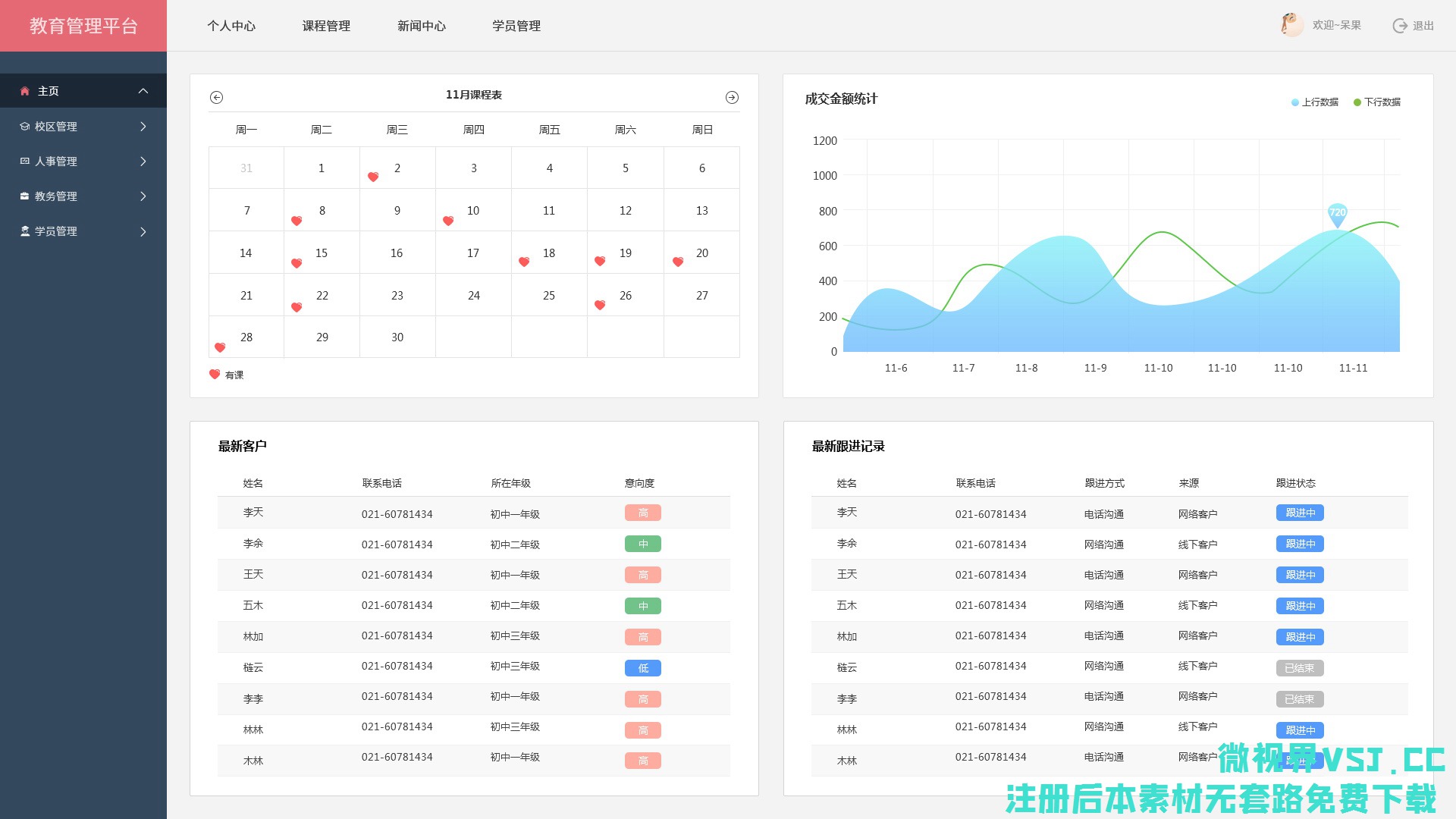The height and width of the screenshot is (819, 1456).
Task: Click the user avatar picture
Action: [1291, 25]
